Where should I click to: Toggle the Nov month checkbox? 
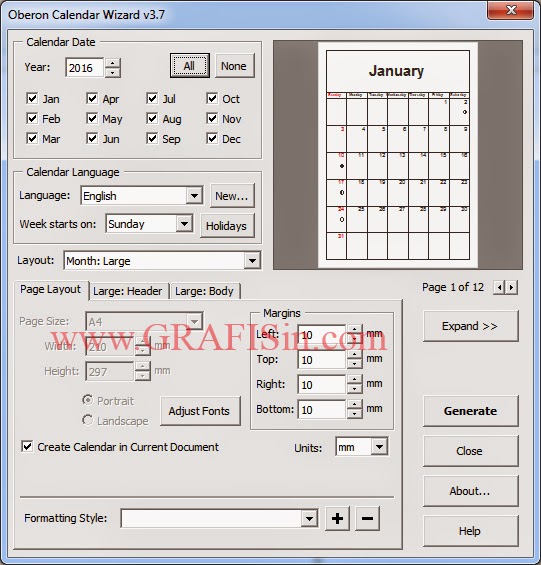(212, 118)
